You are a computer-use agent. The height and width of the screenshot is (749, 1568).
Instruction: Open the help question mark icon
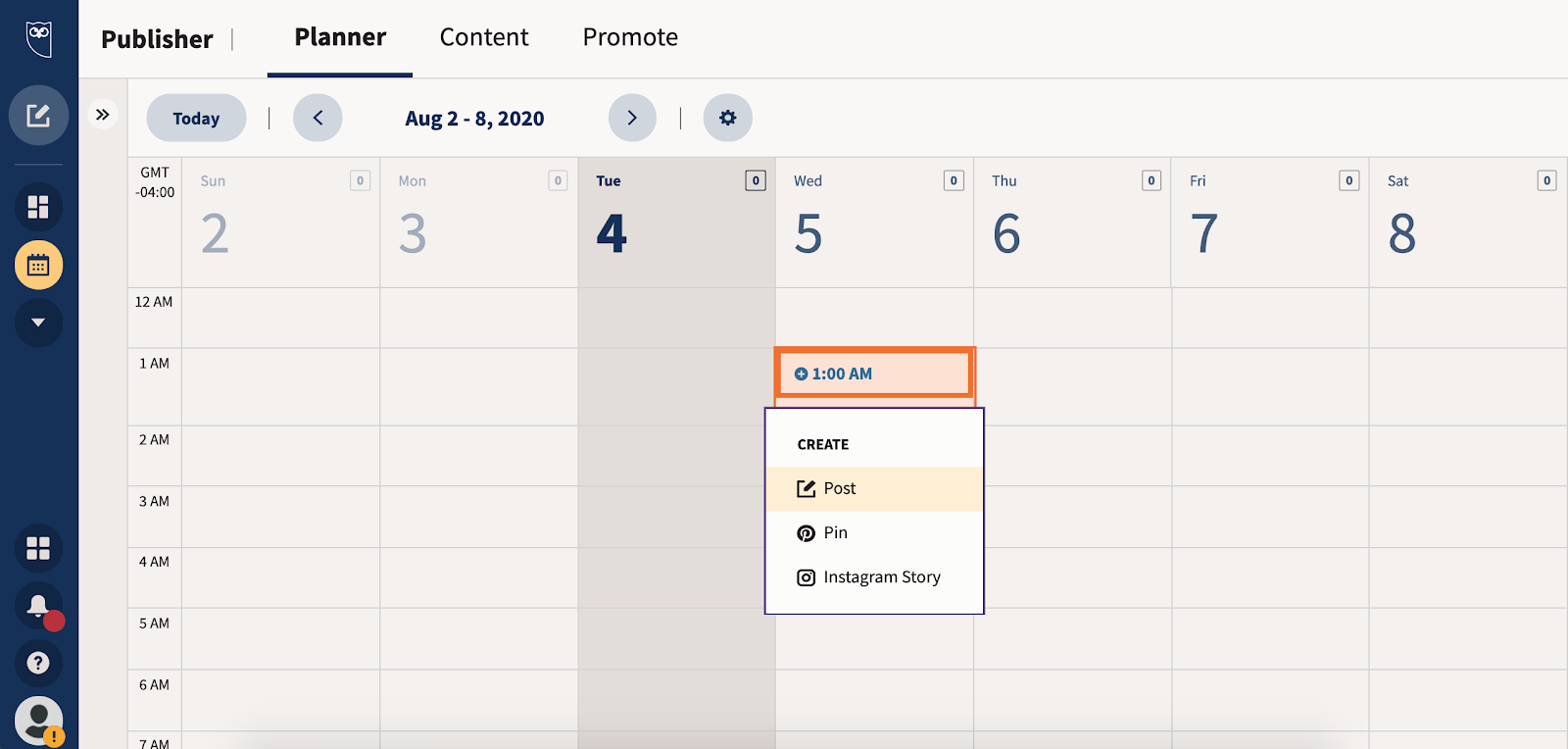click(38, 664)
